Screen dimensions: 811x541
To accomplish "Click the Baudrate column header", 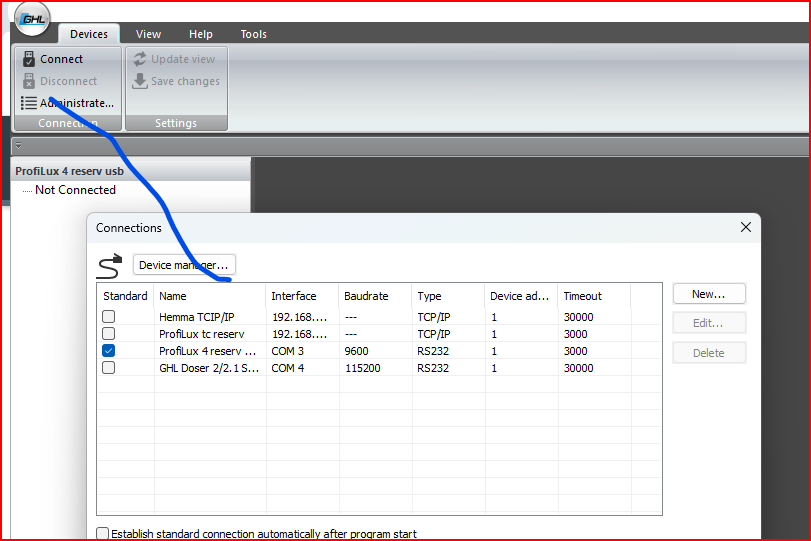I will pyautogui.click(x=376, y=296).
